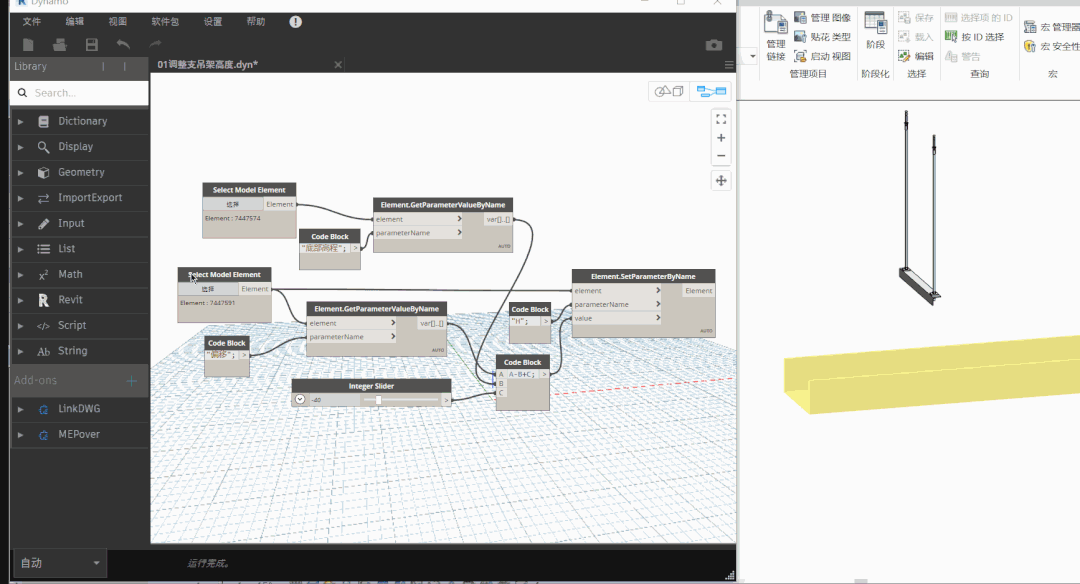Click the redo arrow in Dynamo toolbar
Image resolution: width=1080 pixels, height=584 pixels.
(155, 45)
